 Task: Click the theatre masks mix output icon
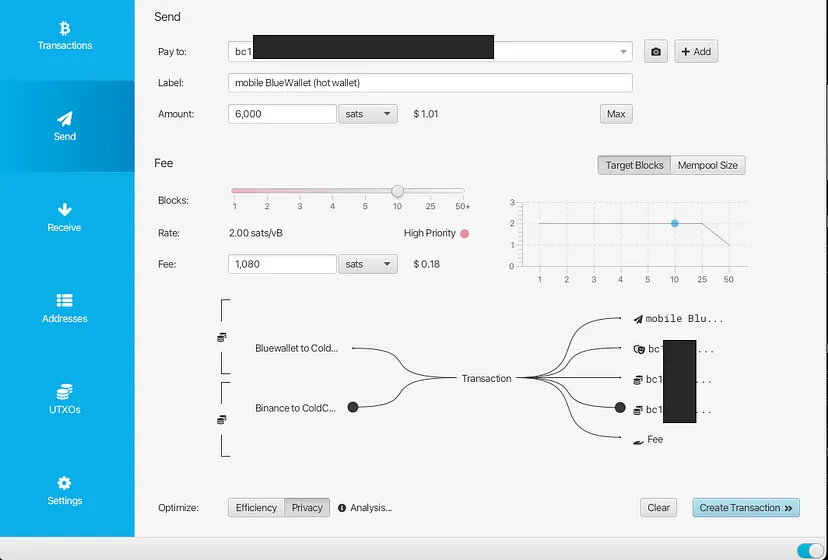tap(639, 349)
